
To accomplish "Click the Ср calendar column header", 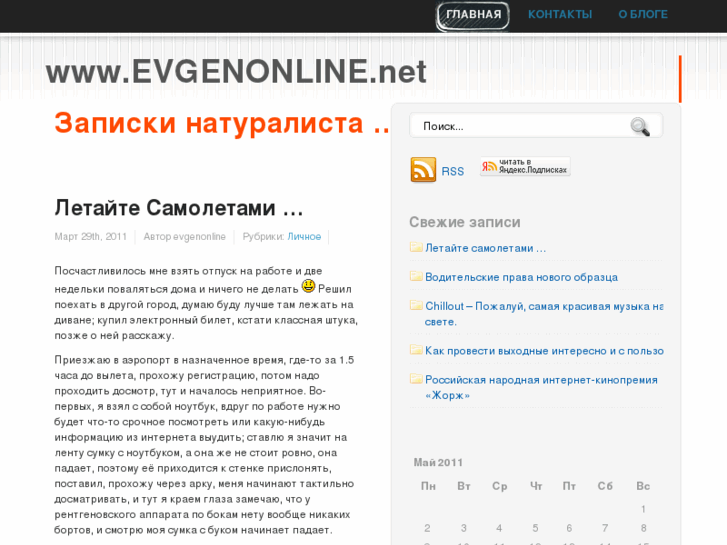I will (x=499, y=486).
